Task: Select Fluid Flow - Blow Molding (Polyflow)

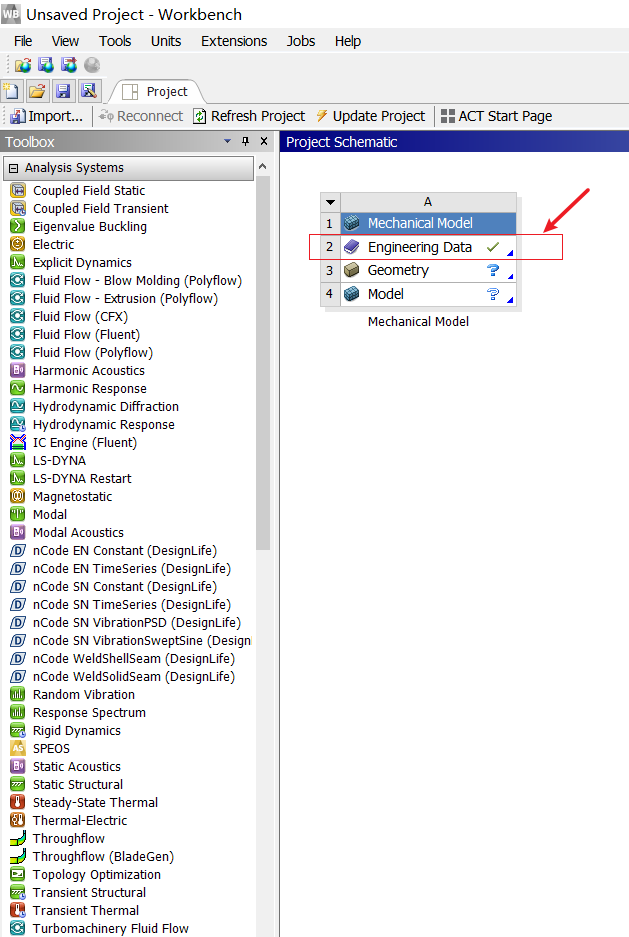Action: pyautogui.click(x=137, y=280)
